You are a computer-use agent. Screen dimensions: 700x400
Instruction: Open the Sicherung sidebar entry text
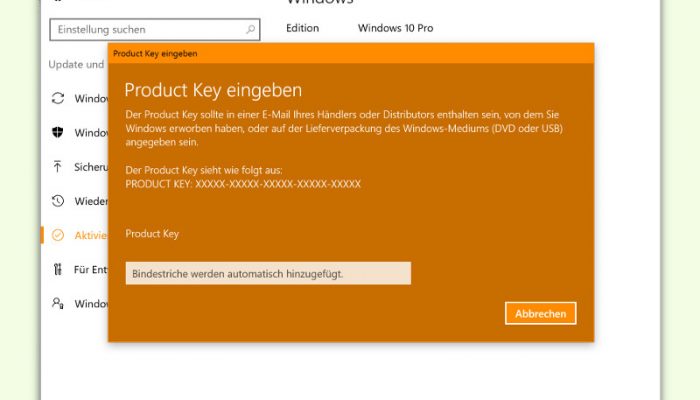pyautogui.click(x=91, y=167)
